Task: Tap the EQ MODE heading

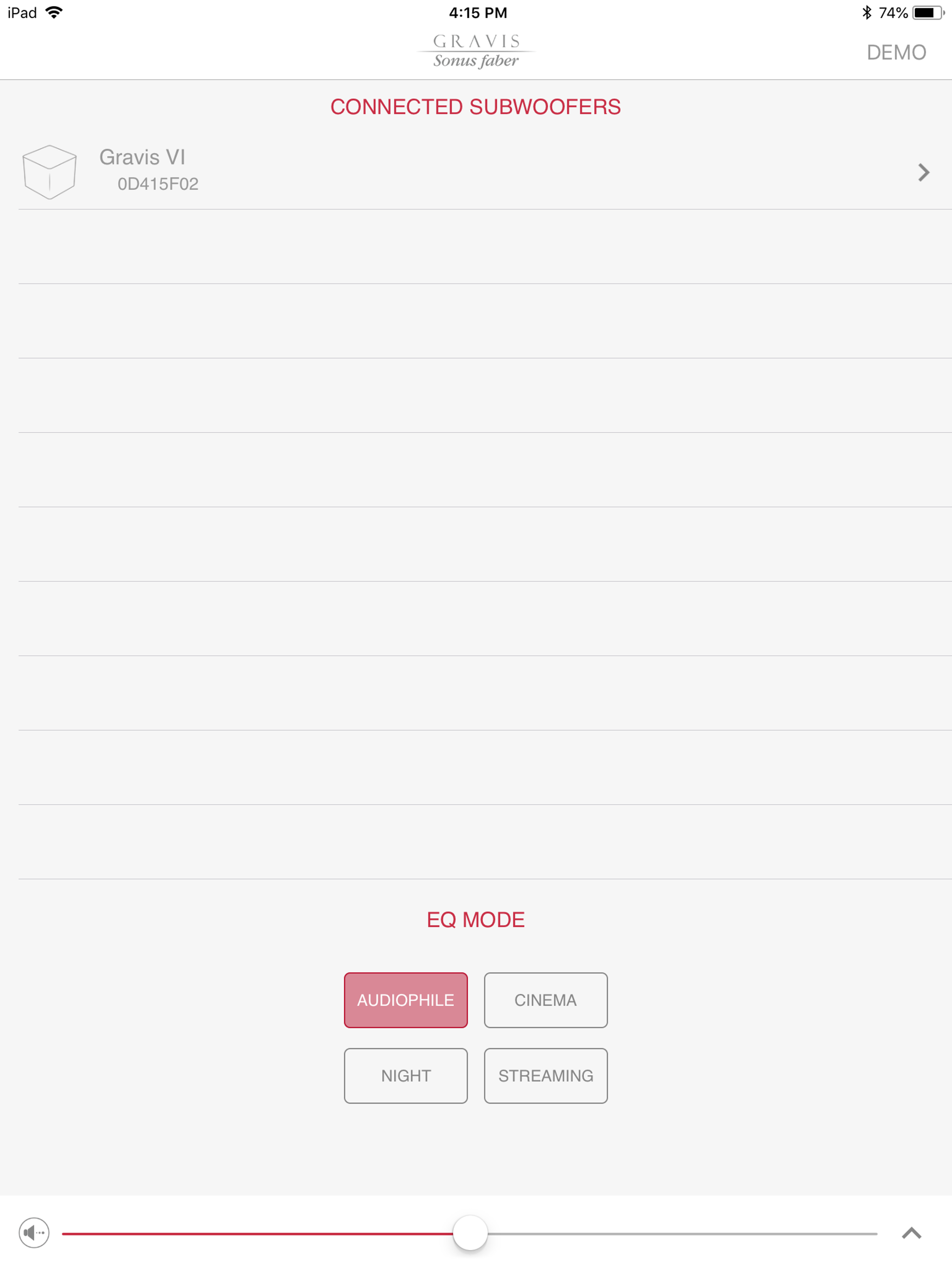Action: 476,920
